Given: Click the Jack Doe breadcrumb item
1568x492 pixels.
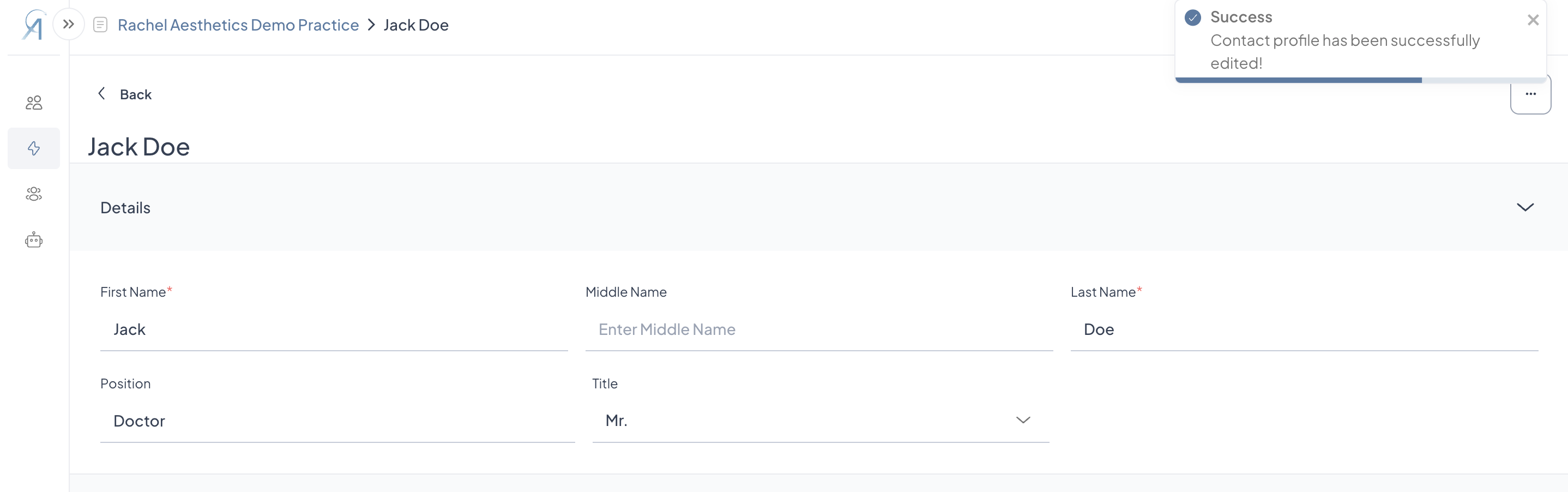Looking at the screenshot, I should (416, 25).
